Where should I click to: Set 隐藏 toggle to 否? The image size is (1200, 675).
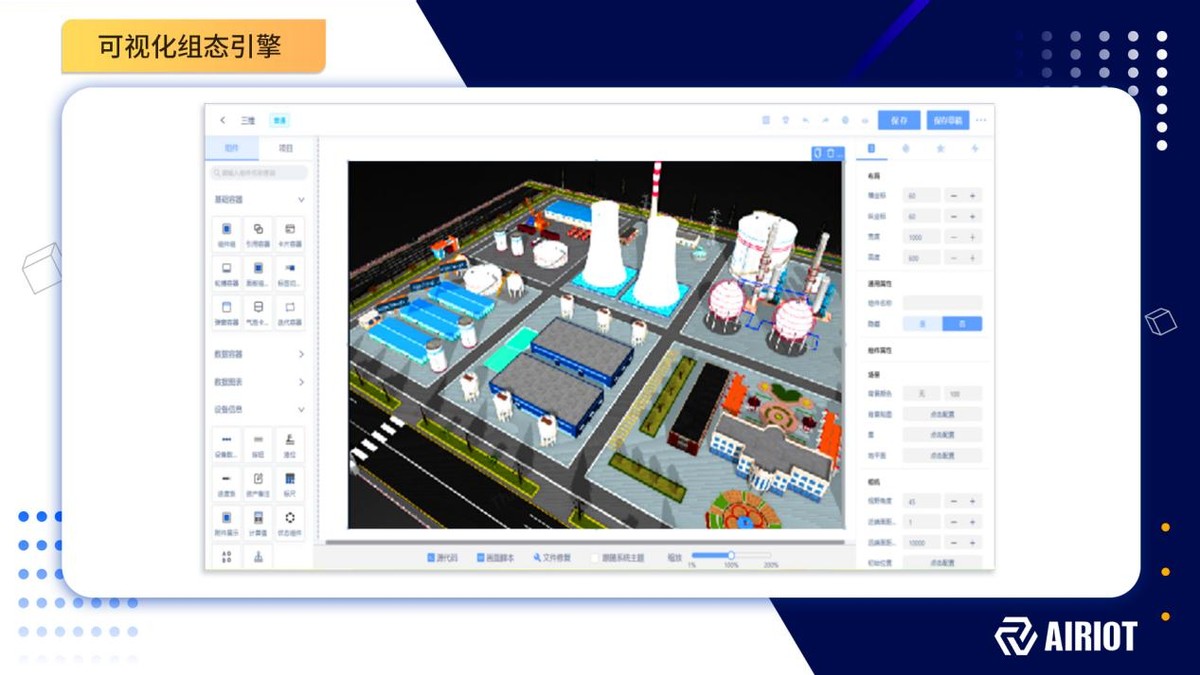[962, 324]
